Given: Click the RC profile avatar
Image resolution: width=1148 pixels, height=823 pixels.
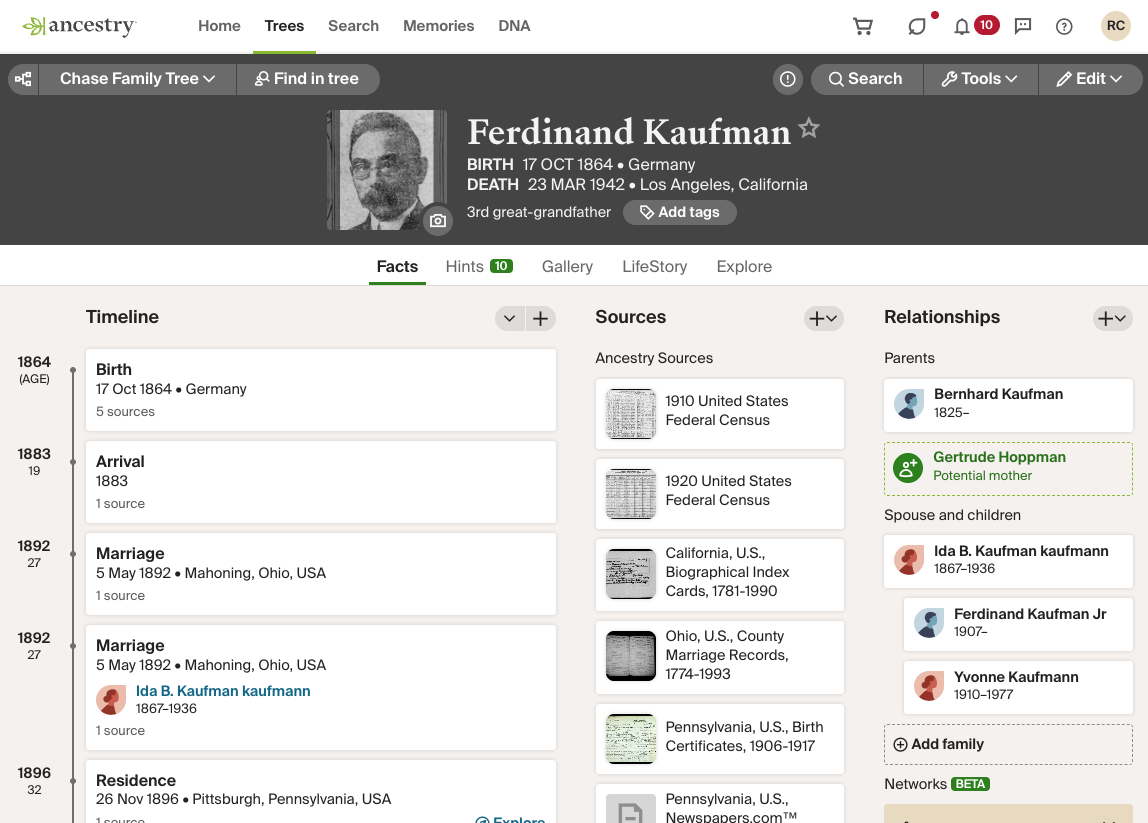Looking at the screenshot, I should pos(1115,26).
